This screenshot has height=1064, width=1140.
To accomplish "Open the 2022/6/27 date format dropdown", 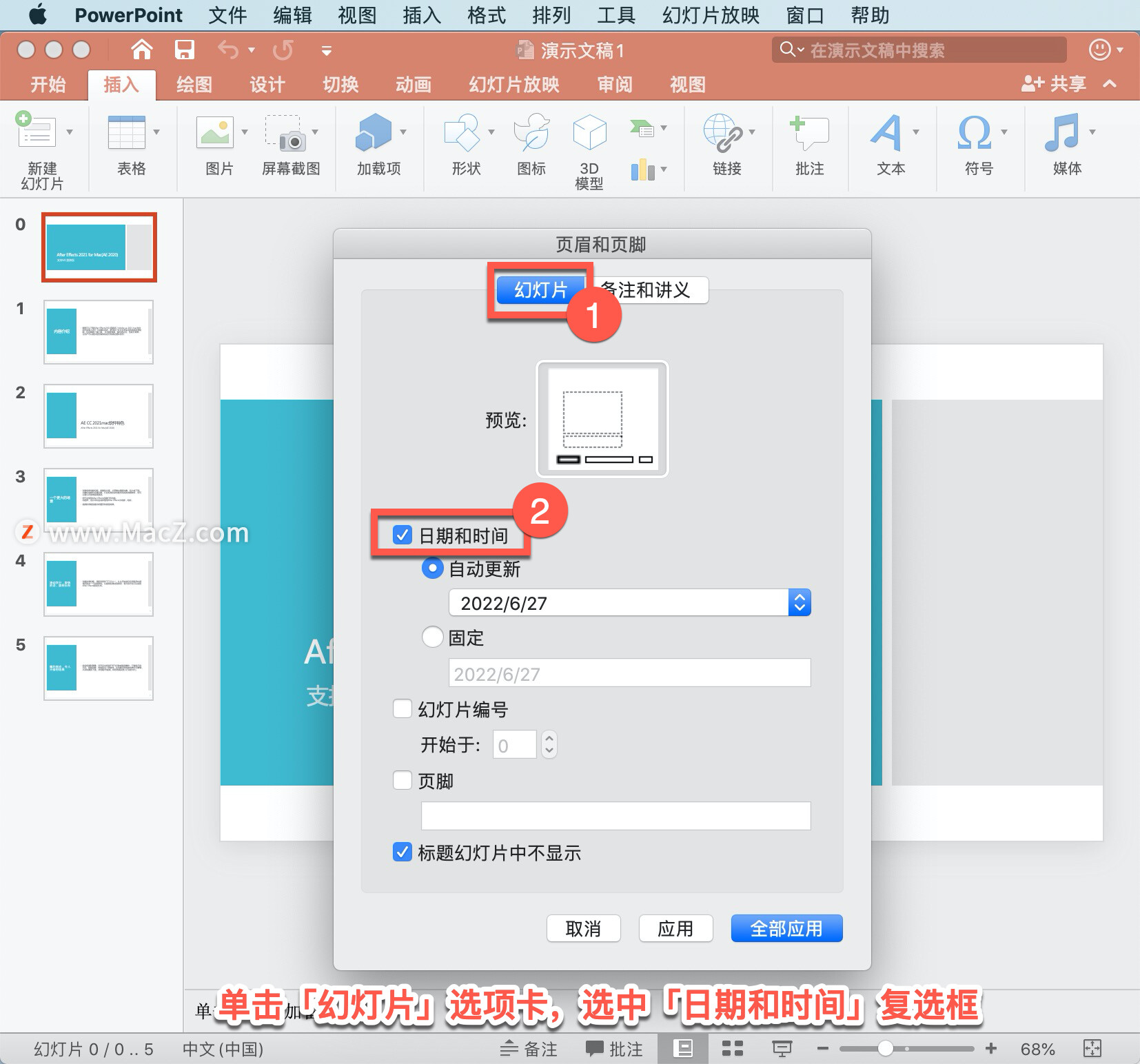I will click(629, 603).
